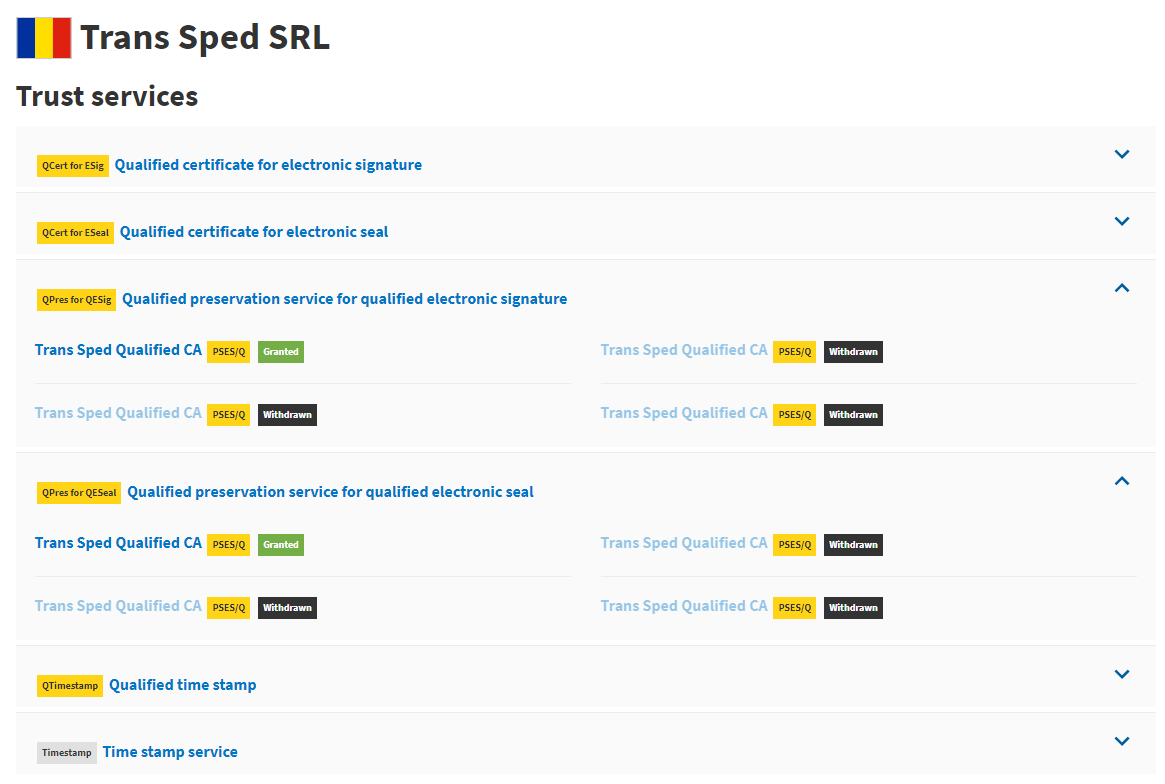Collapse the QPres for QESig section chevron
This screenshot has height=784, width=1165.
[1122, 288]
